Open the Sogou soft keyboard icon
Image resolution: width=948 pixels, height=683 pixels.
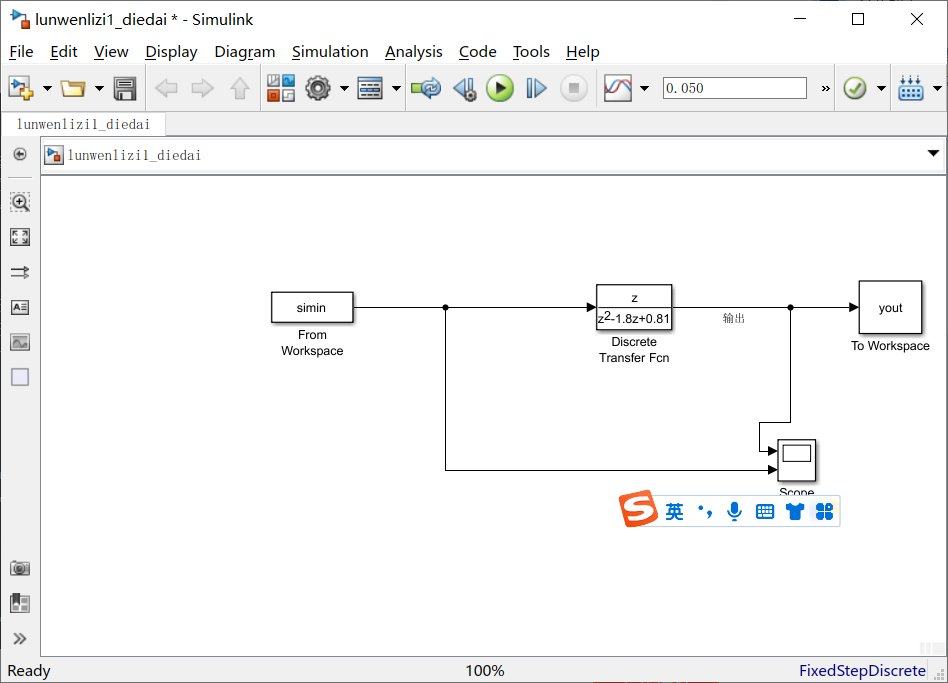(x=765, y=512)
